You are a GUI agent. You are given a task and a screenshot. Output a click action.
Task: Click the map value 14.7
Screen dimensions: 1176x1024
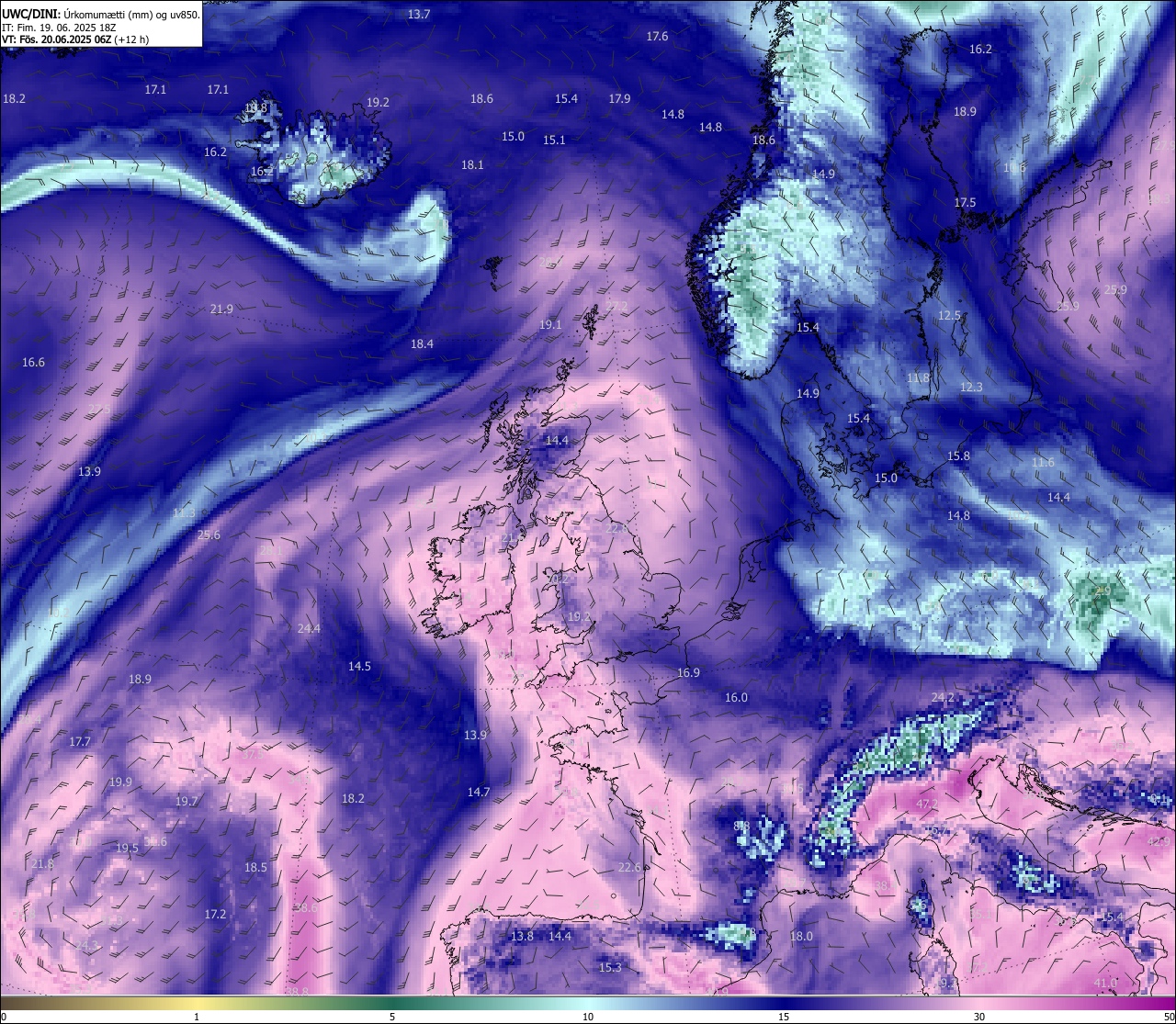[x=479, y=793]
